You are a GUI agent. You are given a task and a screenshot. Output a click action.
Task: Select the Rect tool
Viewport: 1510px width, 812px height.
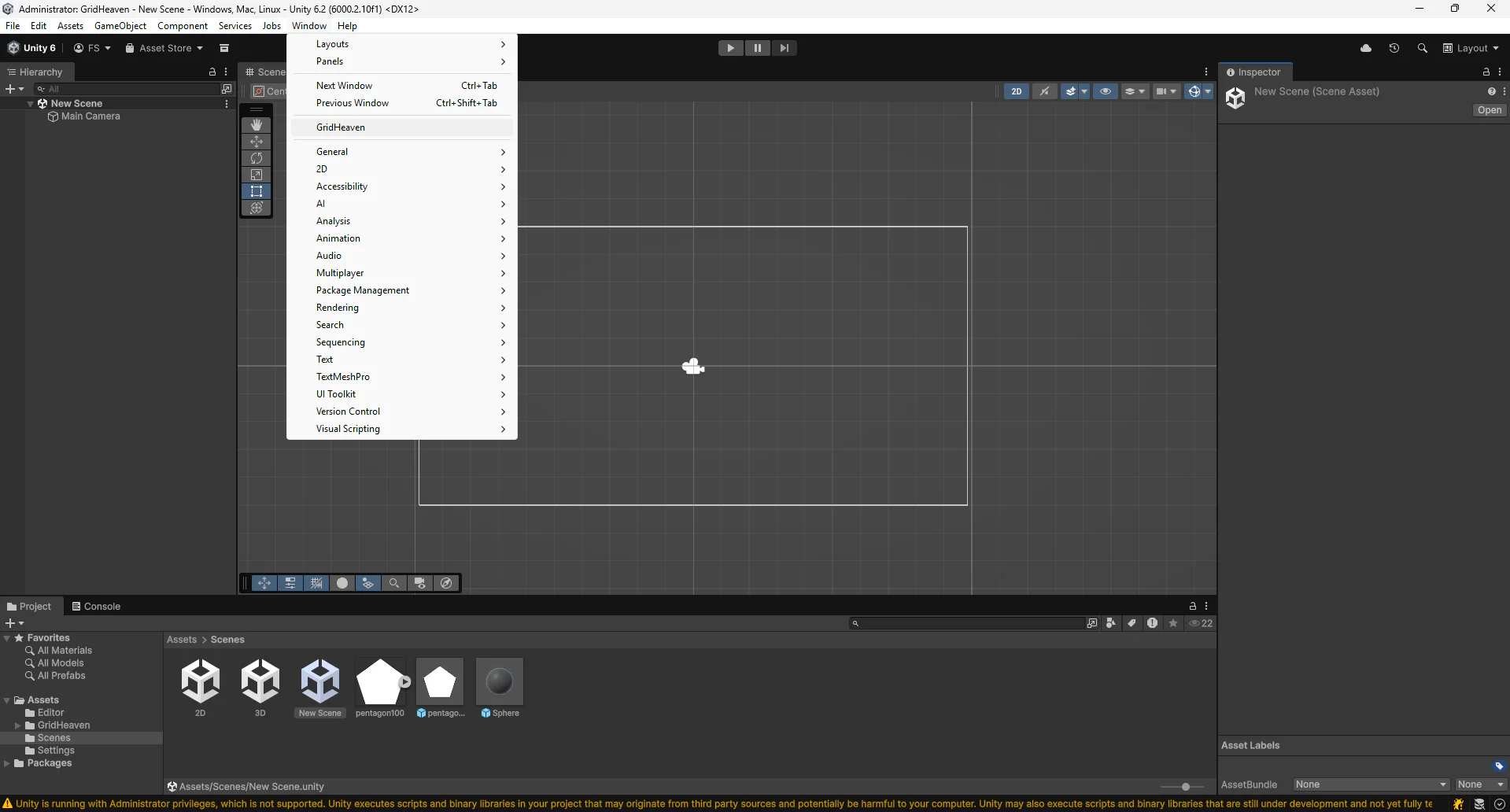pyautogui.click(x=257, y=191)
